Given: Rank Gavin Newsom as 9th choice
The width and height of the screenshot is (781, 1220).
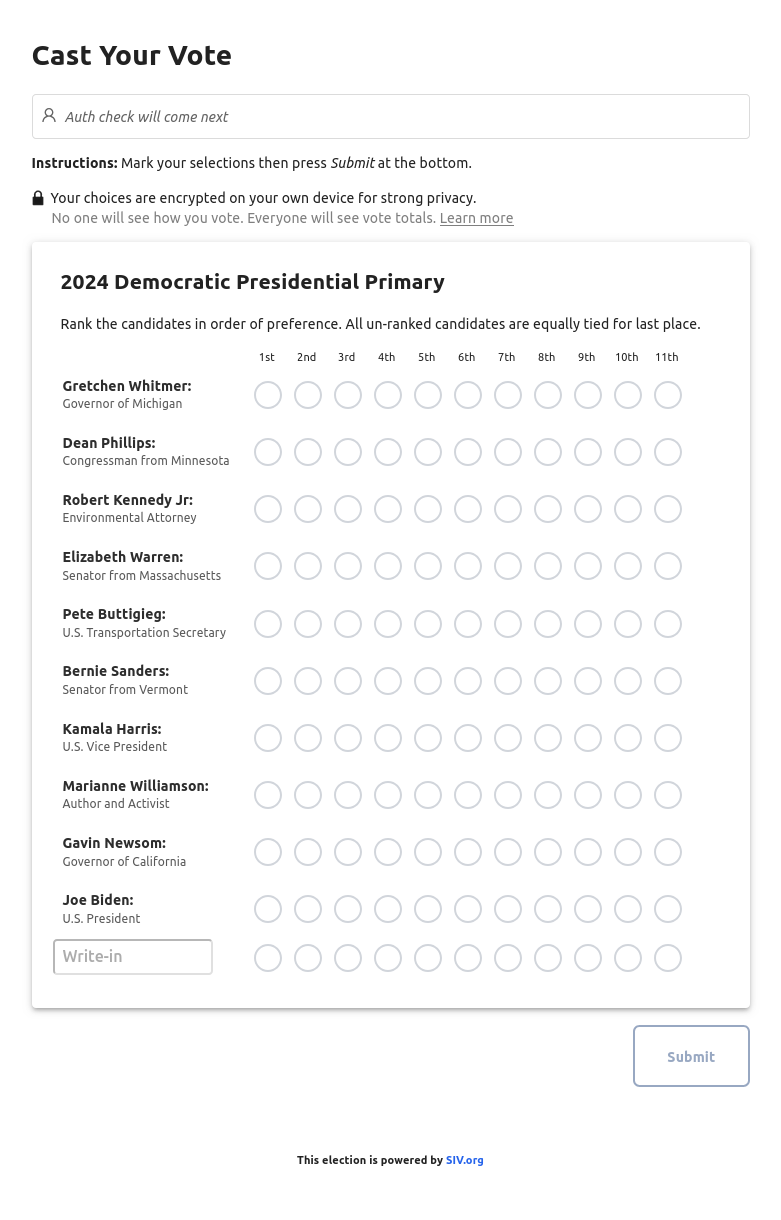Looking at the screenshot, I should tap(588, 852).
